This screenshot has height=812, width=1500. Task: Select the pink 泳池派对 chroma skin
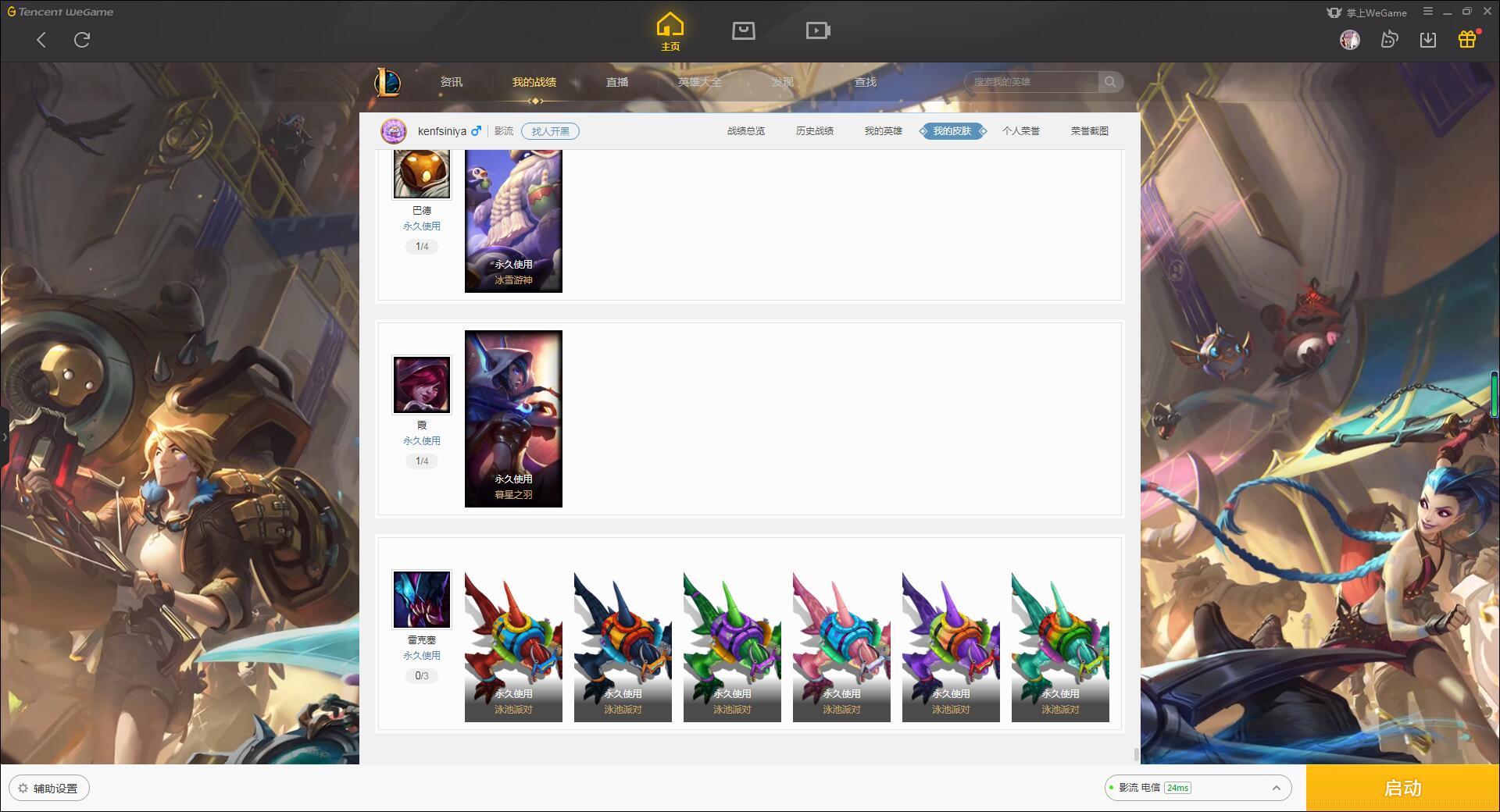coord(841,647)
